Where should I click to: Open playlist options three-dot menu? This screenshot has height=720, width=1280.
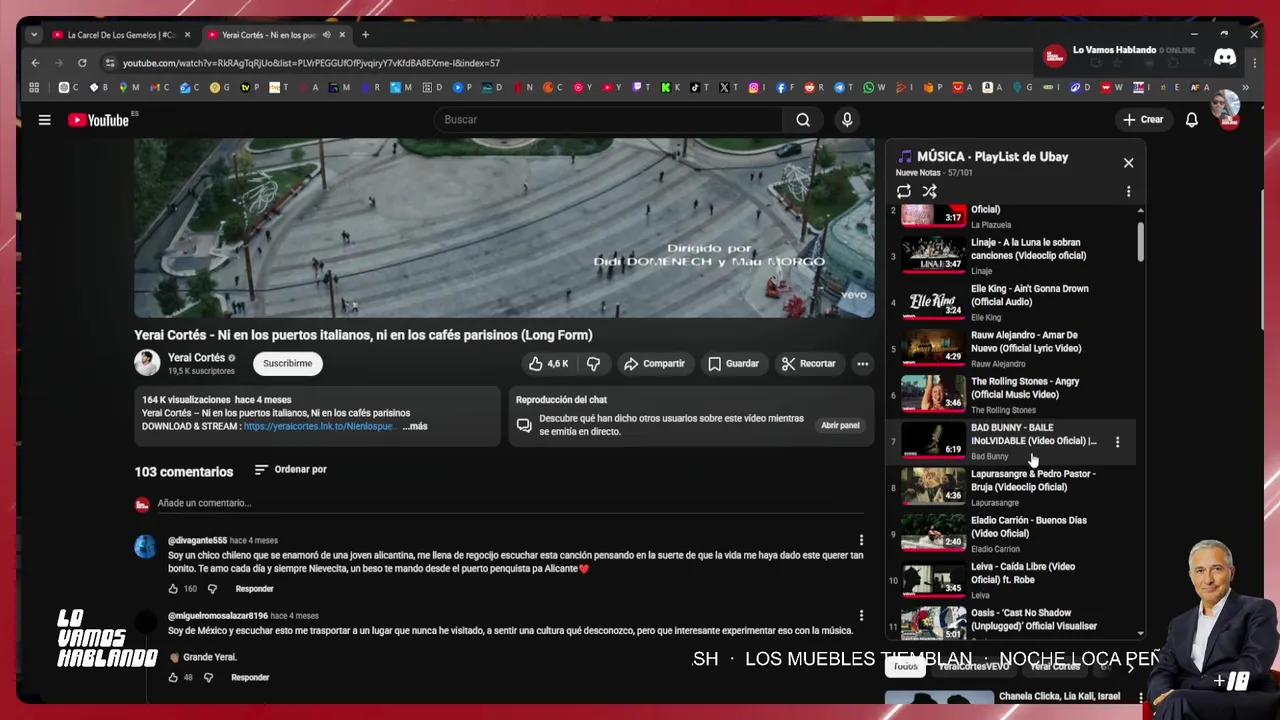tap(1128, 191)
